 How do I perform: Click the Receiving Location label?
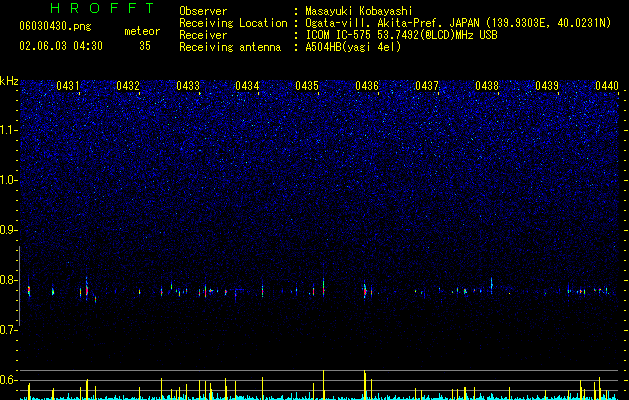tap(233, 23)
